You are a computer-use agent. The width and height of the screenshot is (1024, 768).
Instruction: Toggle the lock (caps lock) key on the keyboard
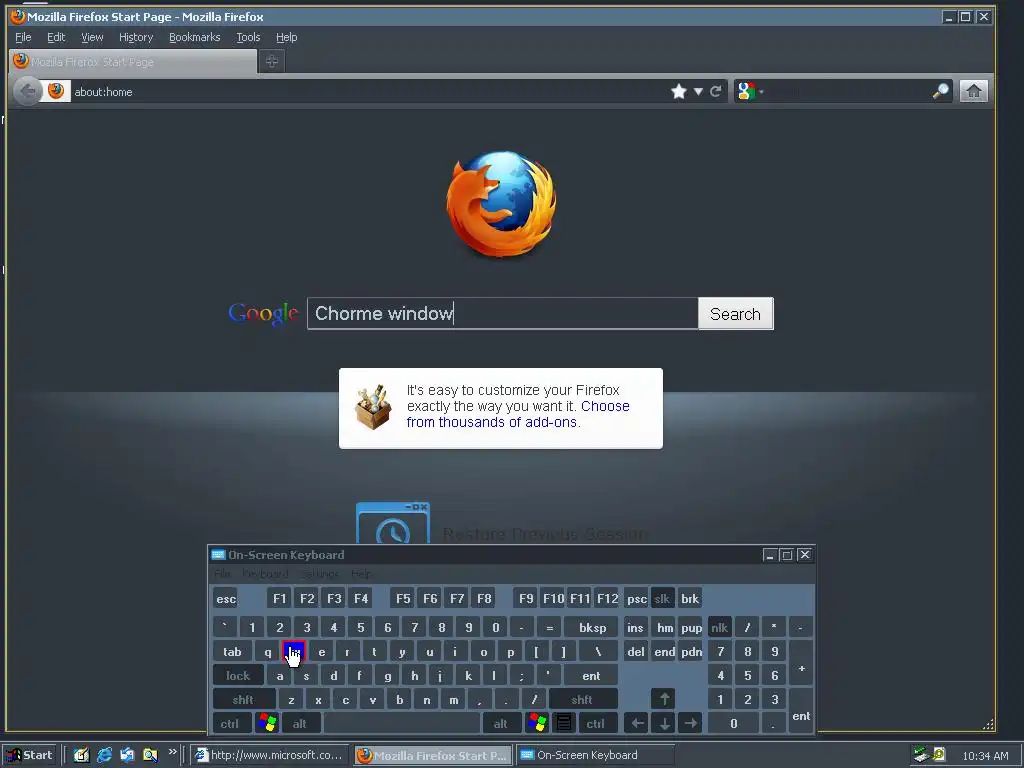[238, 675]
